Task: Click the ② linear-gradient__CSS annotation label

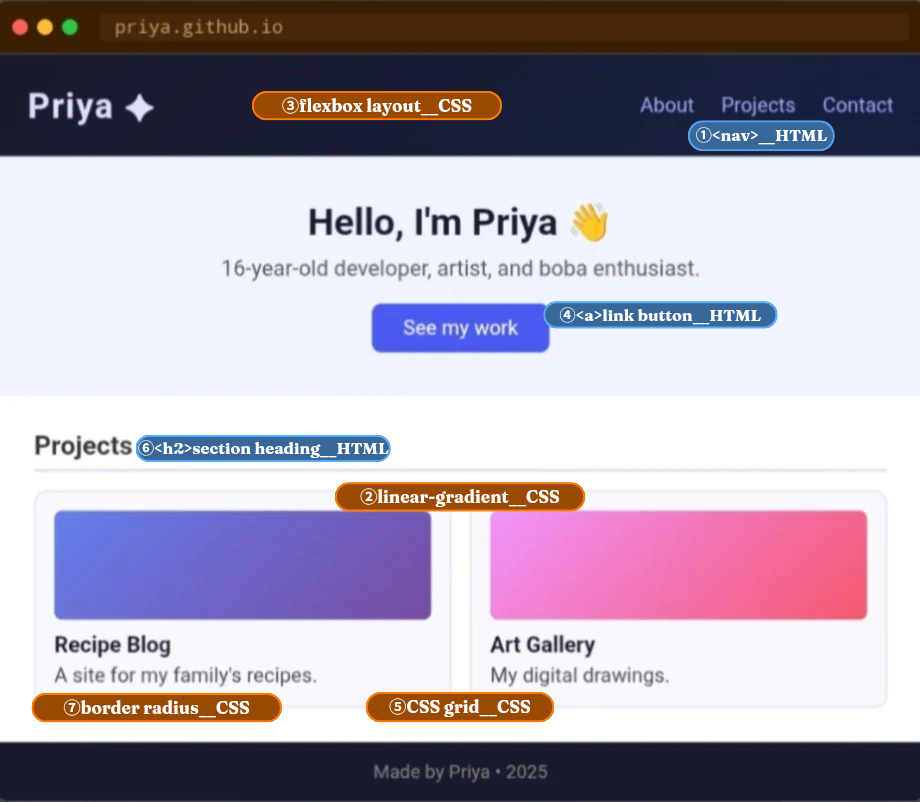Action: click(460, 496)
